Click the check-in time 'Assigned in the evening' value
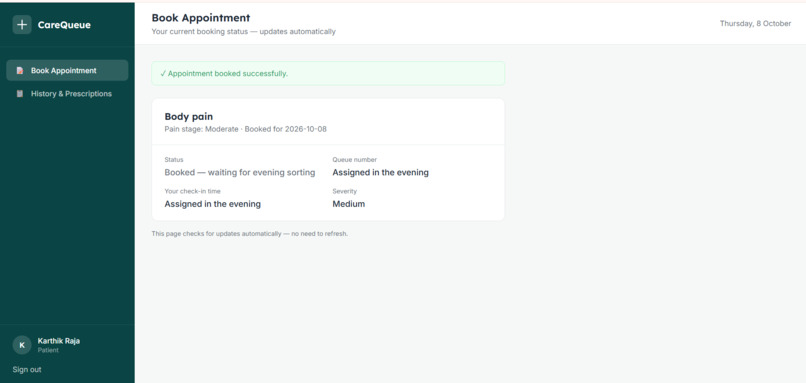This screenshot has height=383, width=806. point(213,204)
